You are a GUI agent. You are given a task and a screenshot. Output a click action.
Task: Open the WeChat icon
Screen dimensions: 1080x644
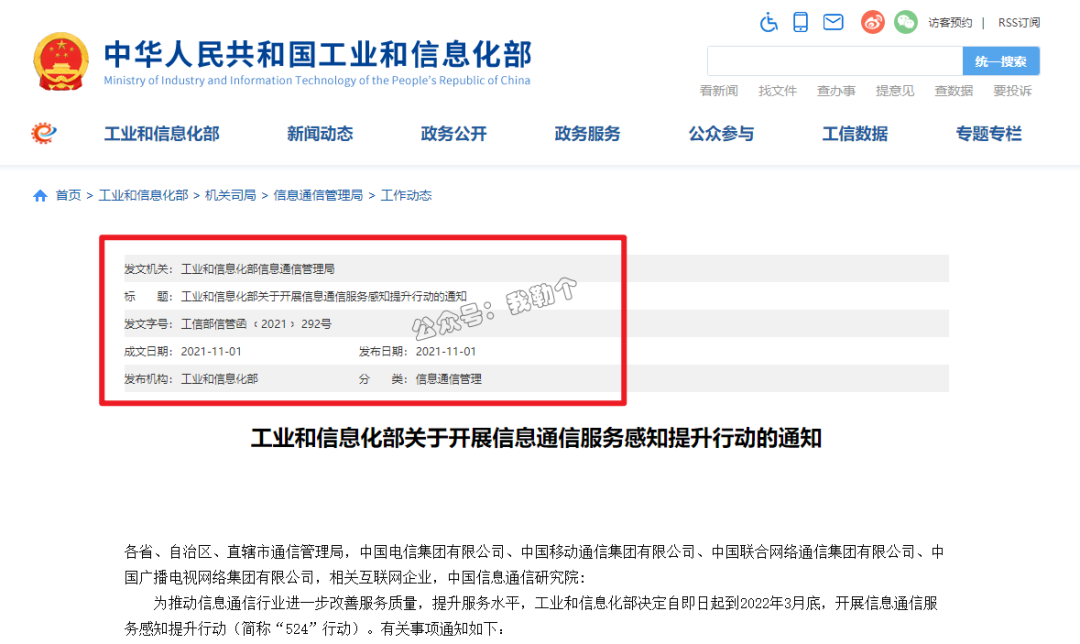pyautogui.click(x=906, y=22)
